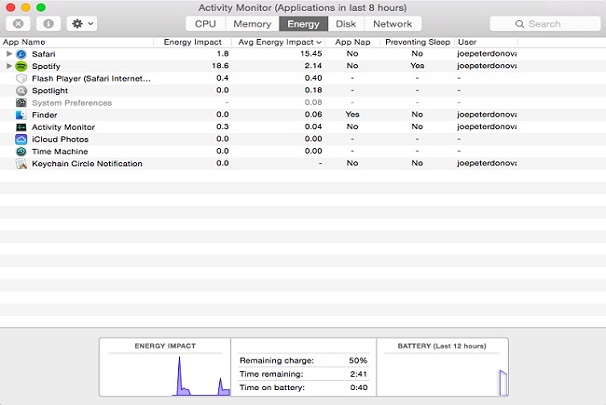606x405 pixels.
Task: Open the Disk tab
Action: 345,23
